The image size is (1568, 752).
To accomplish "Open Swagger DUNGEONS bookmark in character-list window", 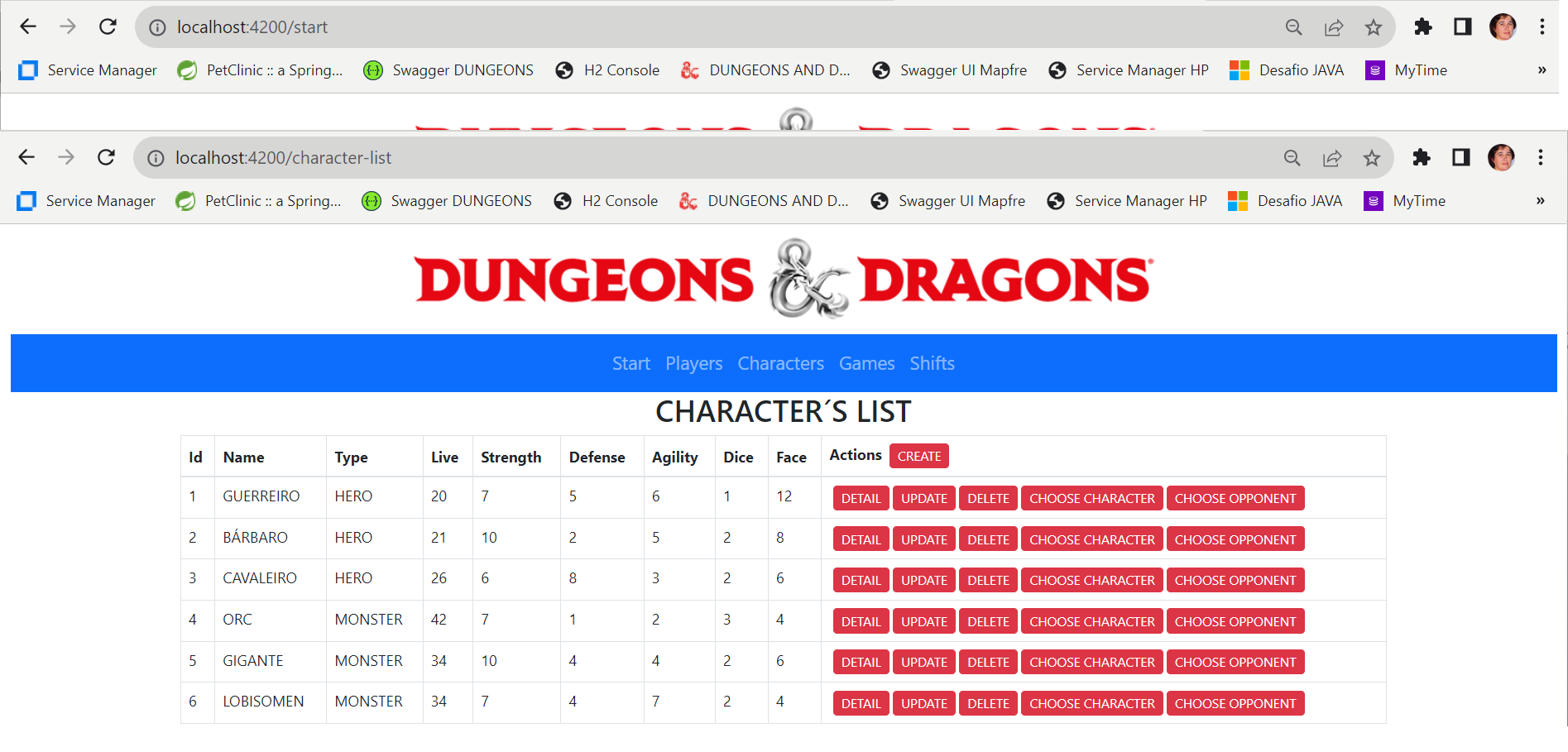I will click(x=447, y=201).
